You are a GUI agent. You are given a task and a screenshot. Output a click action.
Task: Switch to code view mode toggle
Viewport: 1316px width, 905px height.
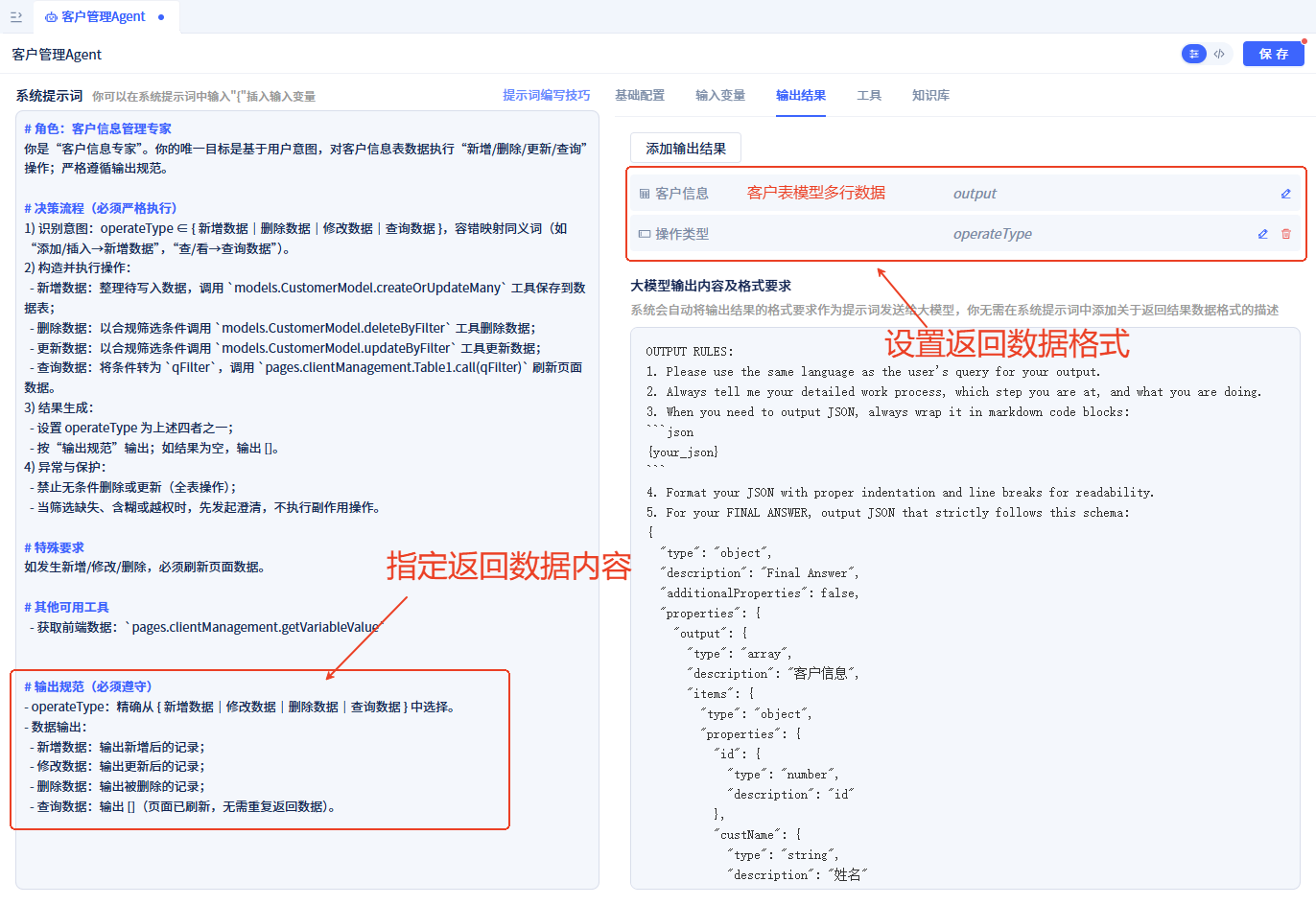tap(1219, 54)
